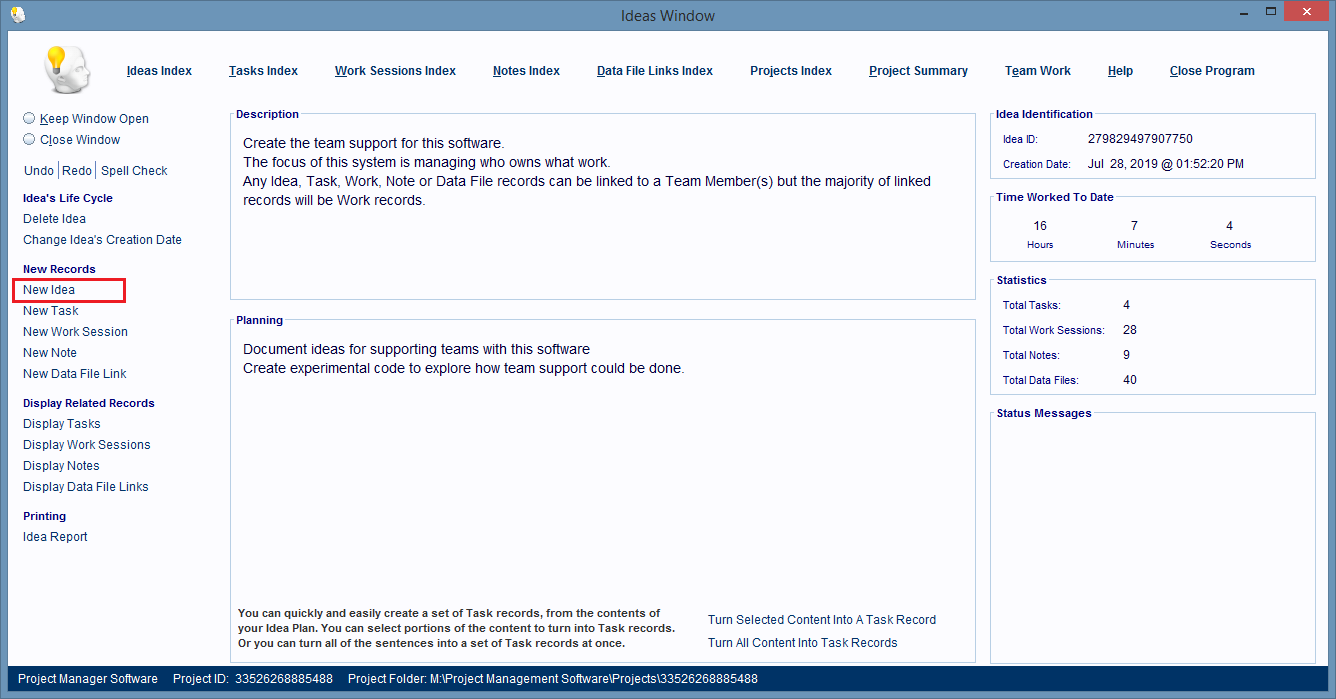Viewport: 1336px width, 699px height.
Task: Click the Status Messages panel area
Action: point(1153,540)
